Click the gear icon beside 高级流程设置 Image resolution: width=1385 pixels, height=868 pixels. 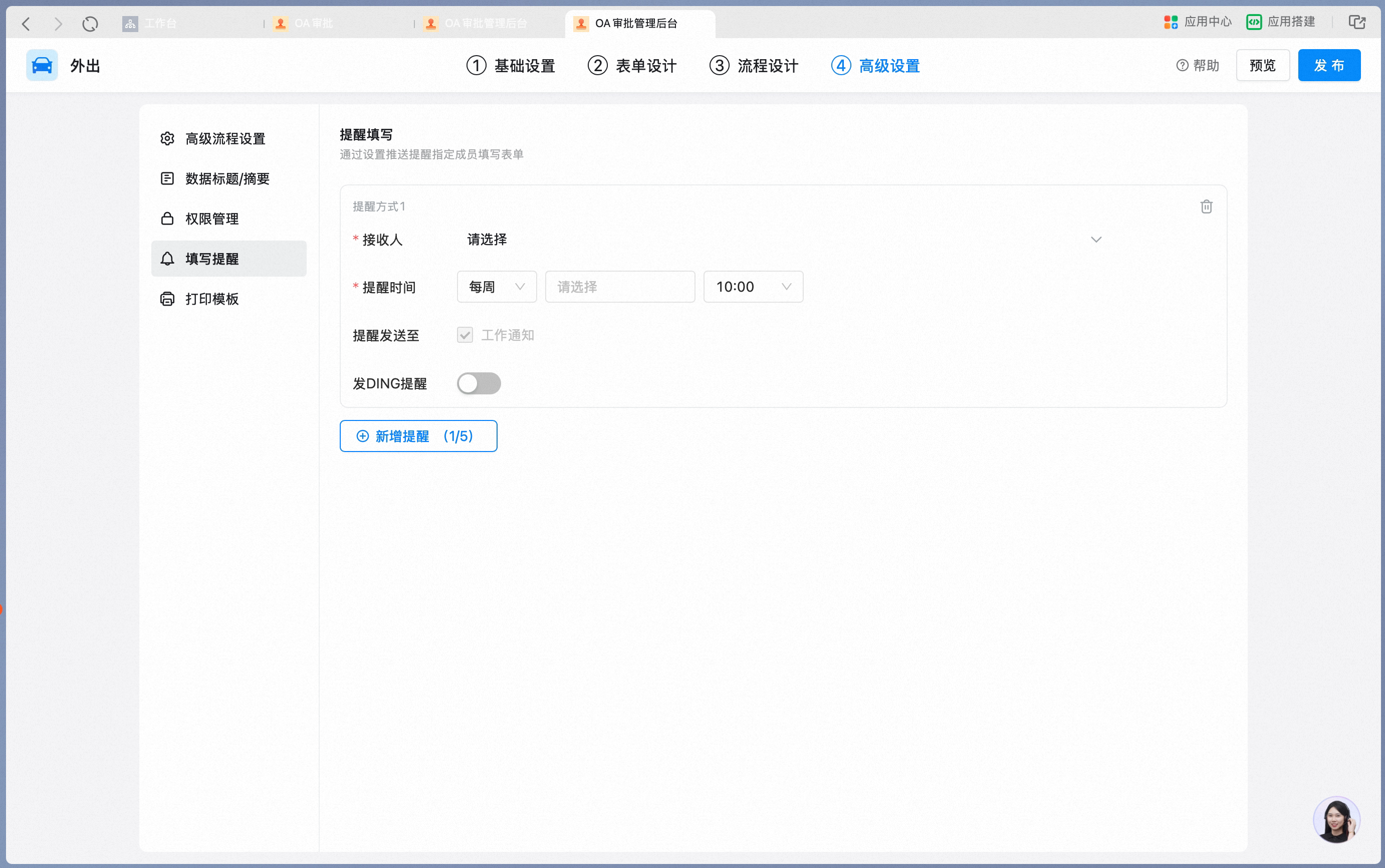click(167, 138)
